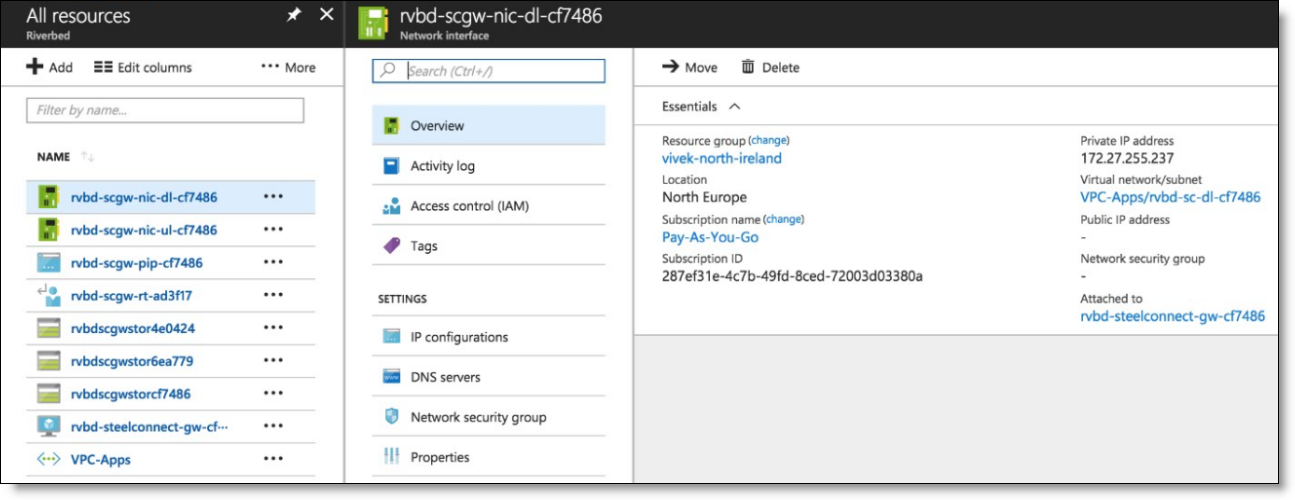
Task: Open rvbd-scgw-nic-ul-cf7486 resource name
Action: (144, 230)
